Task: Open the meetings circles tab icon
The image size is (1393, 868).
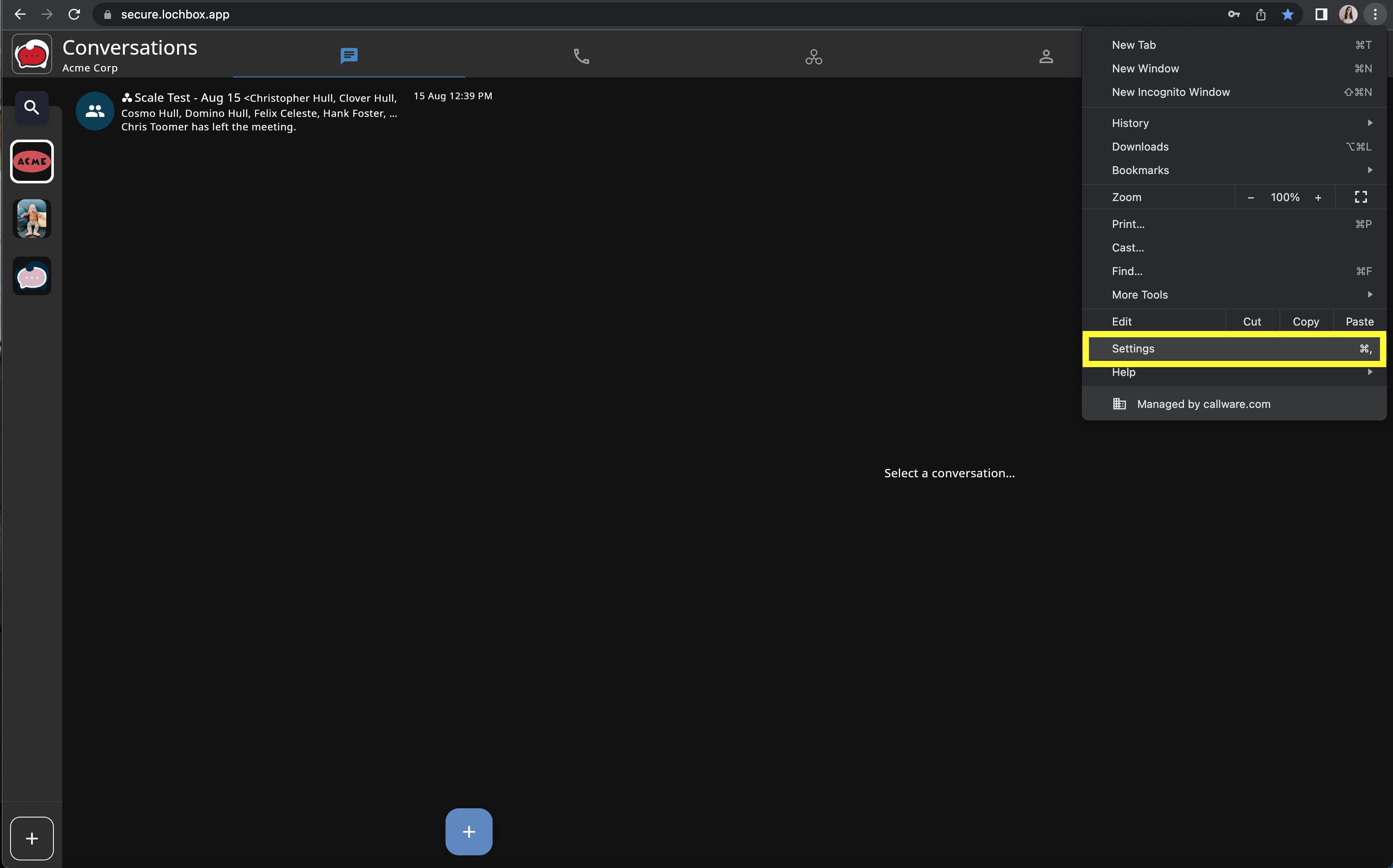Action: pos(813,56)
